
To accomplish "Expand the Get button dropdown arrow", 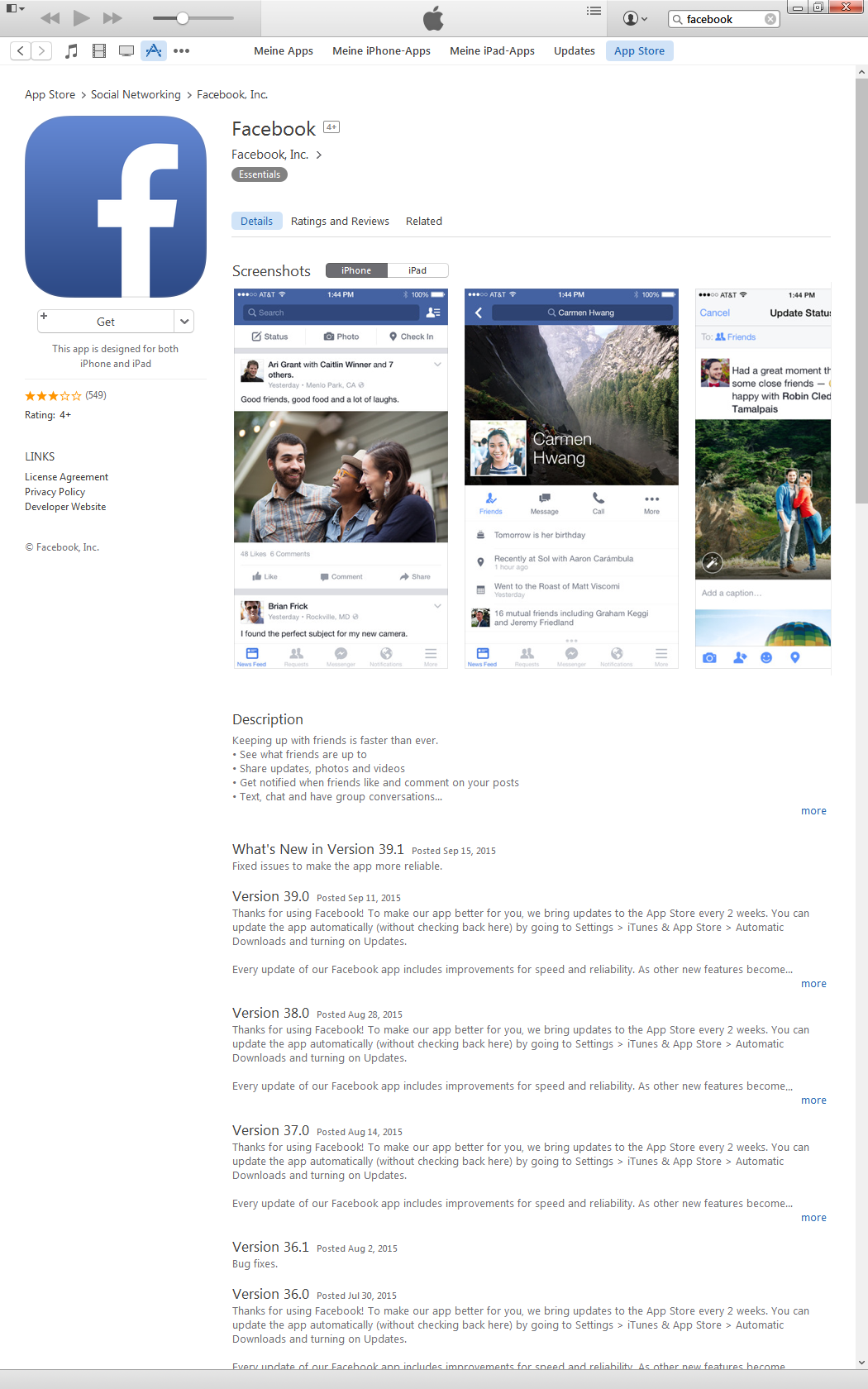I will [x=184, y=322].
